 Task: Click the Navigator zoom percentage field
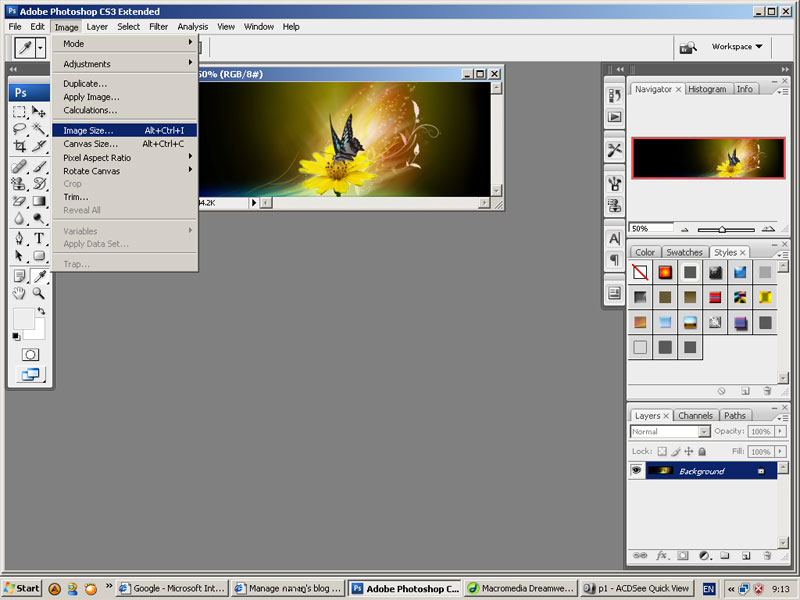tap(652, 228)
